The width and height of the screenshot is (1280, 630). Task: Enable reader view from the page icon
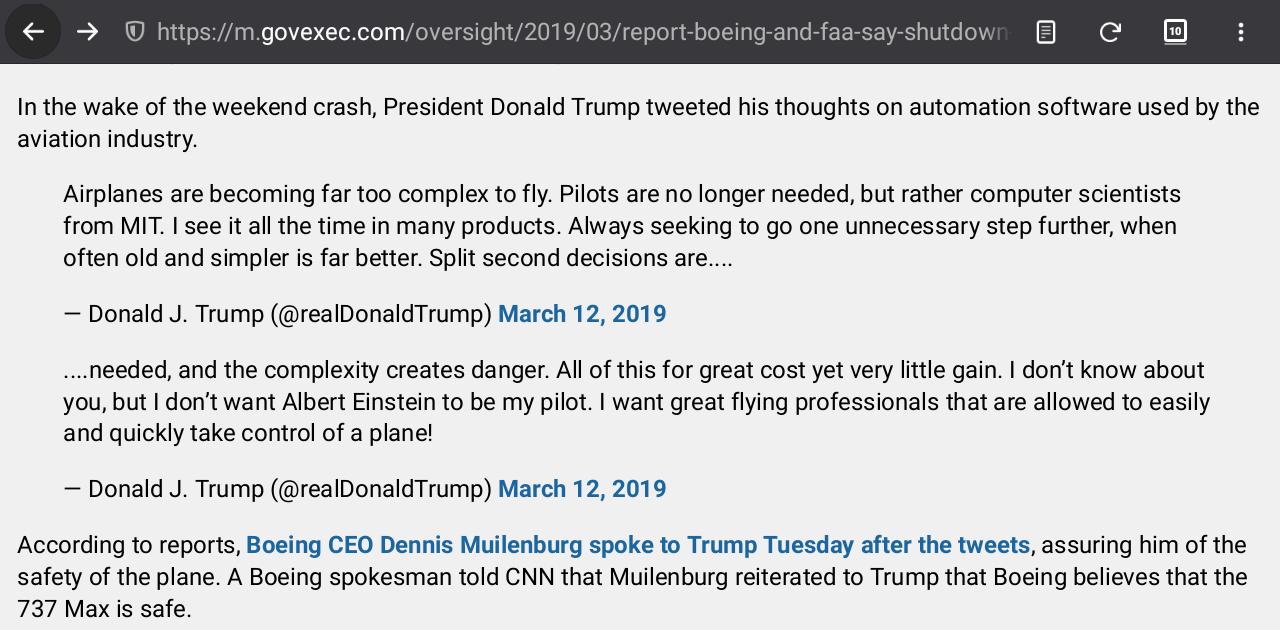click(1045, 32)
